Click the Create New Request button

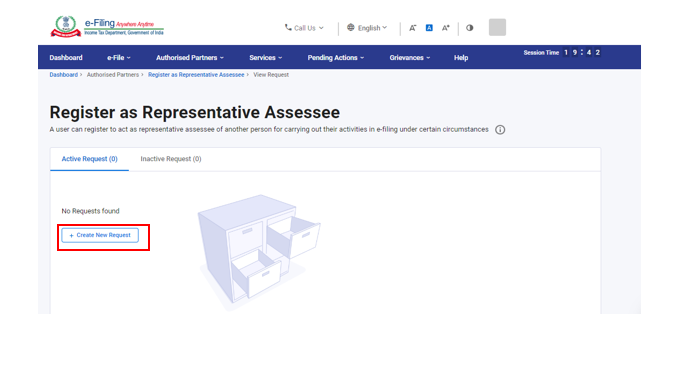[x=100, y=235]
